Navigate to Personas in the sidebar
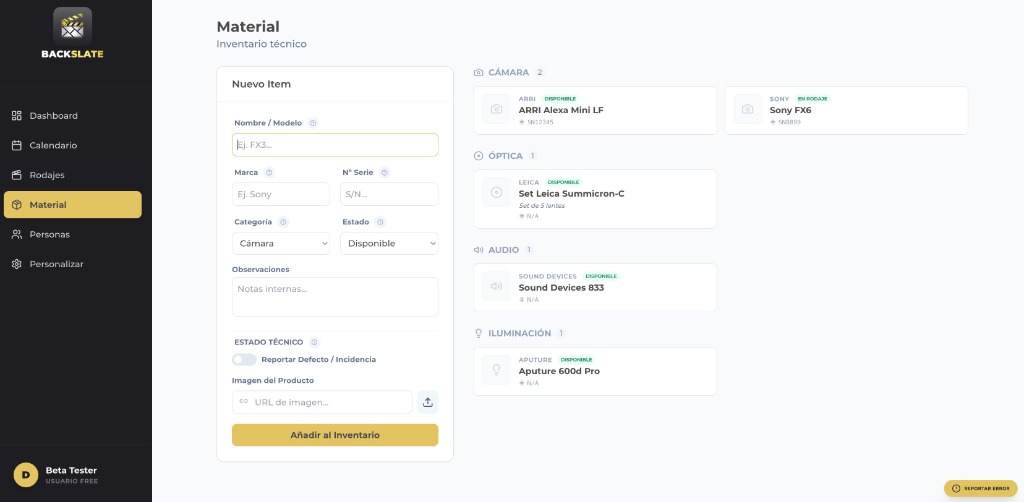 point(49,234)
